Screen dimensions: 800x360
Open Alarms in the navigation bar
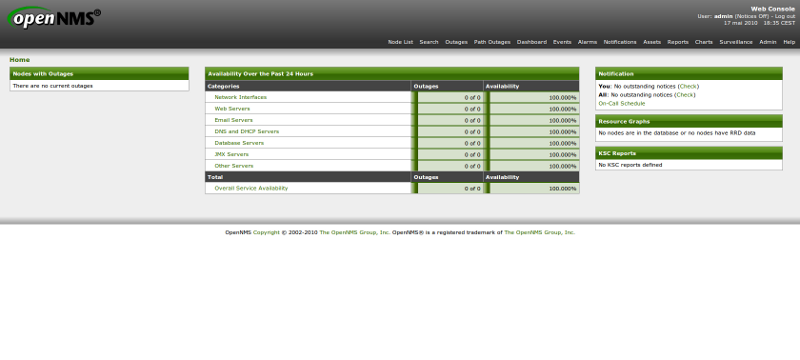tap(587, 42)
